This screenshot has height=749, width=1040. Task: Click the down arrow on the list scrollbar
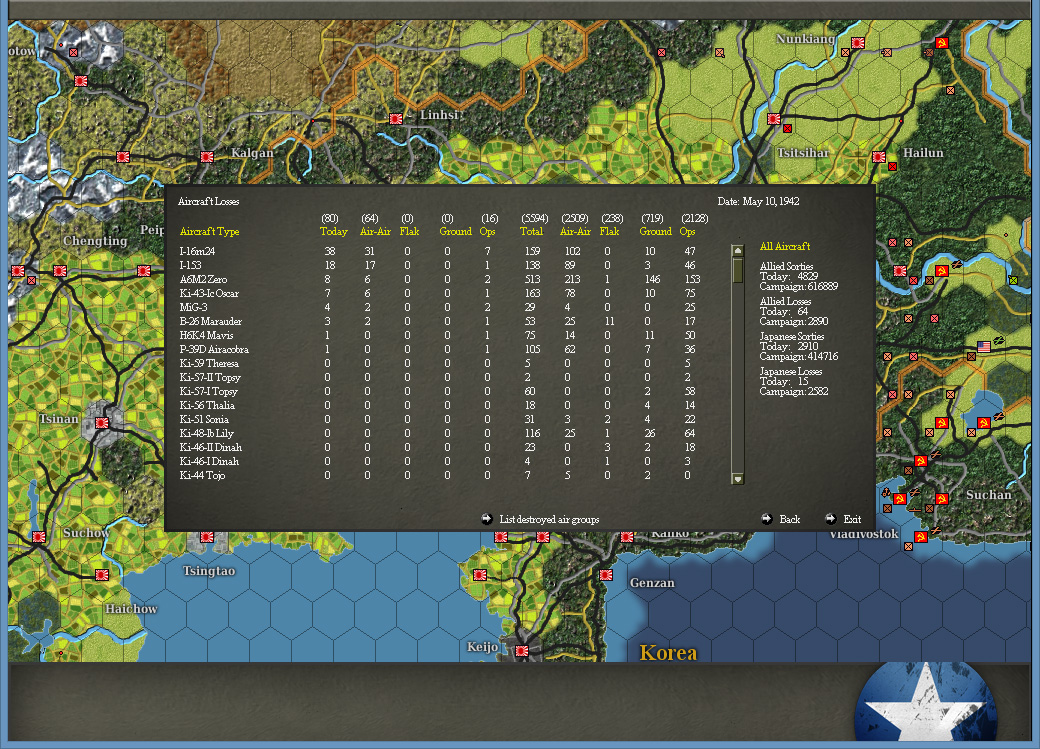[737, 480]
